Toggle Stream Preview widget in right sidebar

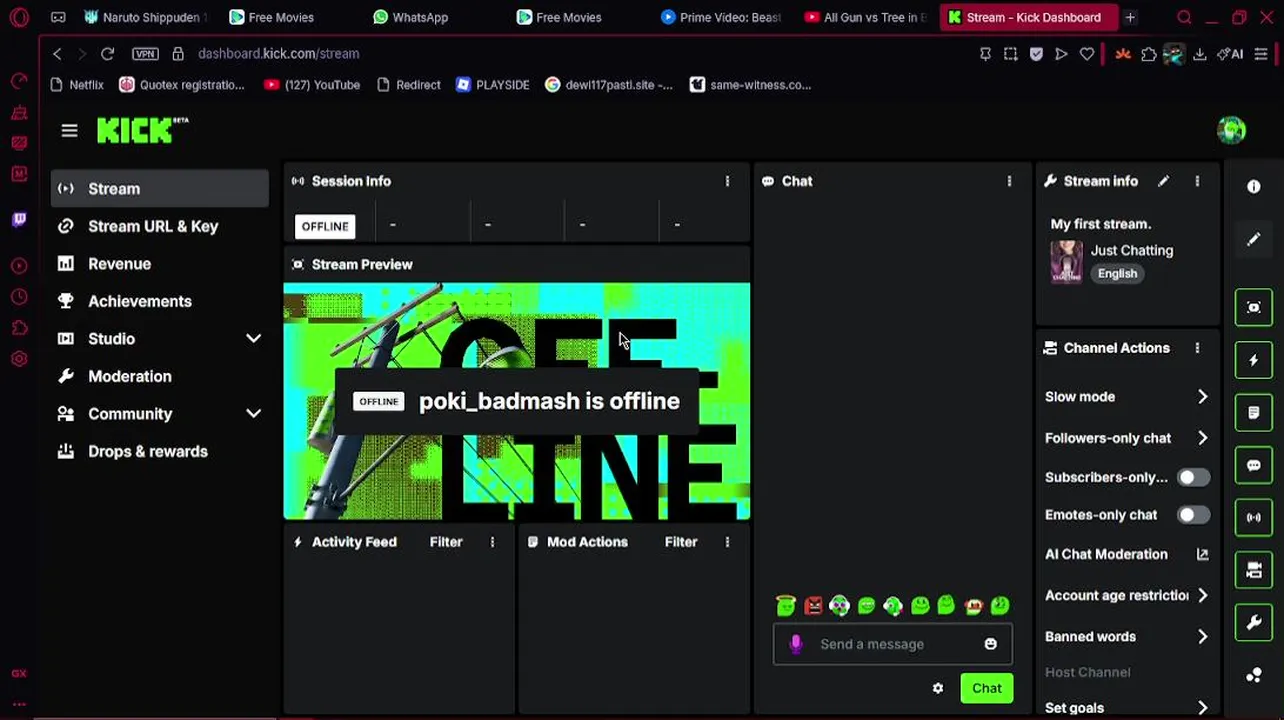click(1254, 307)
